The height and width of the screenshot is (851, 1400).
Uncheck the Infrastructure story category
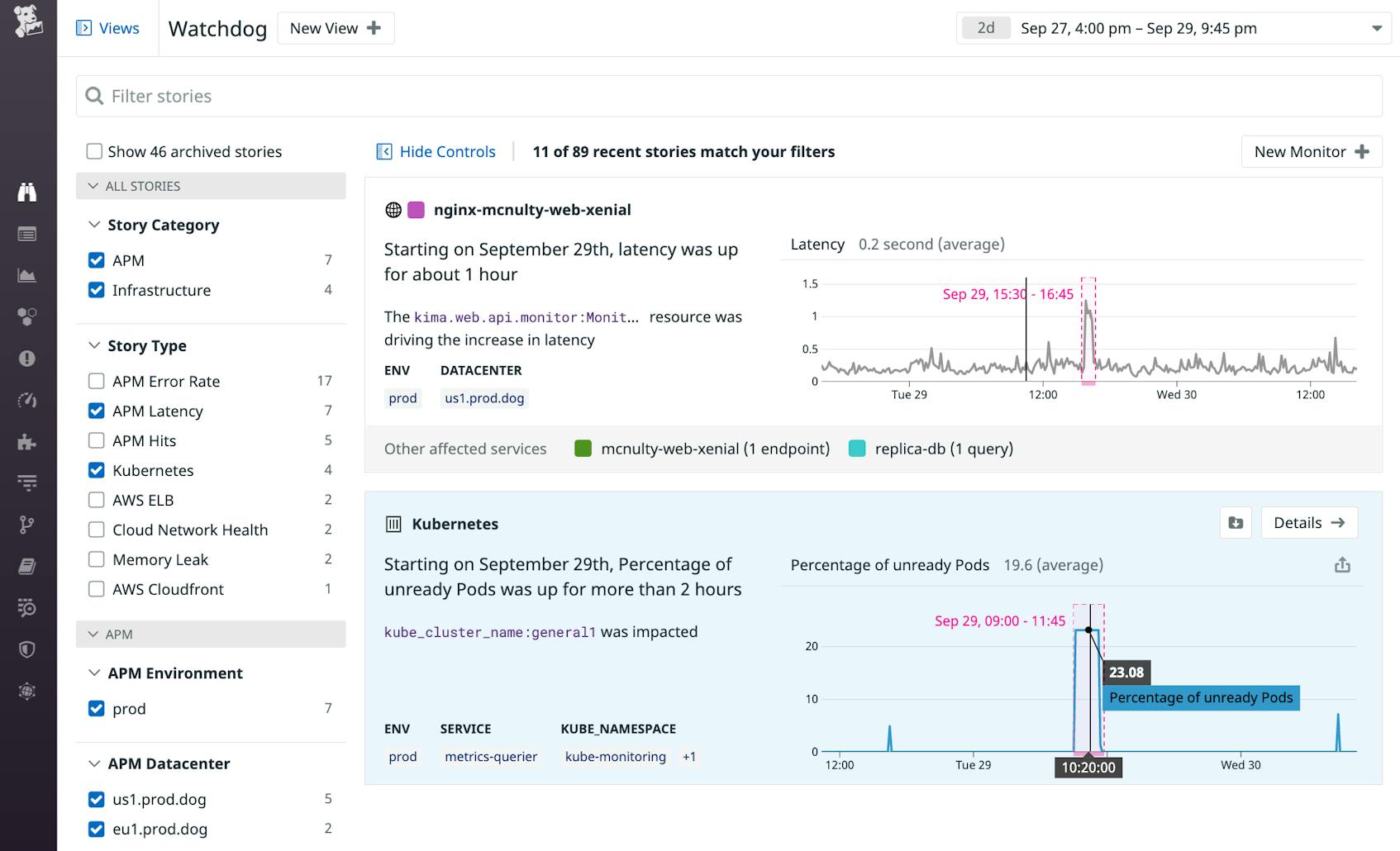coord(95,289)
